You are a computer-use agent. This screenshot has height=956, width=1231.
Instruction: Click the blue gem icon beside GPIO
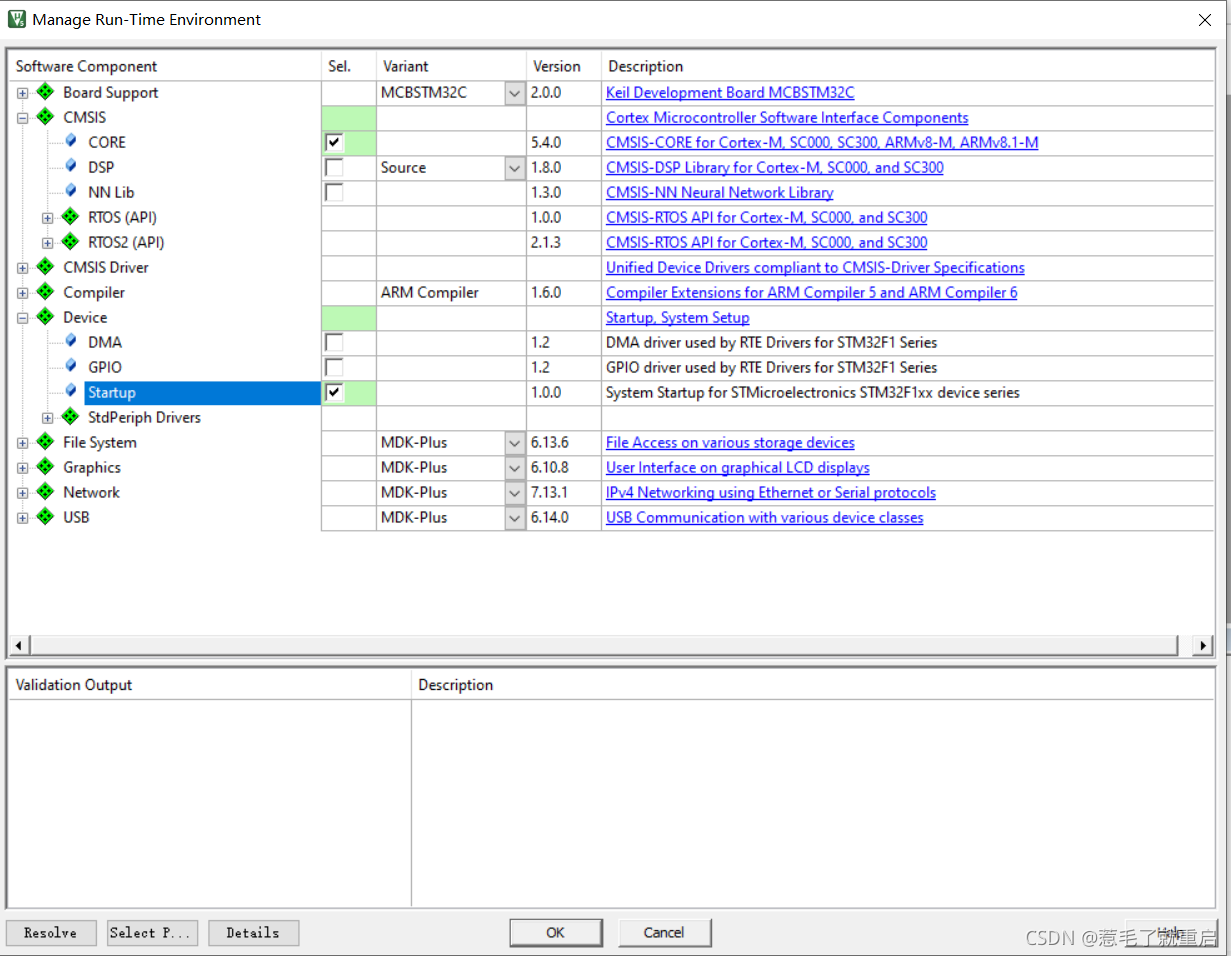click(71, 367)
